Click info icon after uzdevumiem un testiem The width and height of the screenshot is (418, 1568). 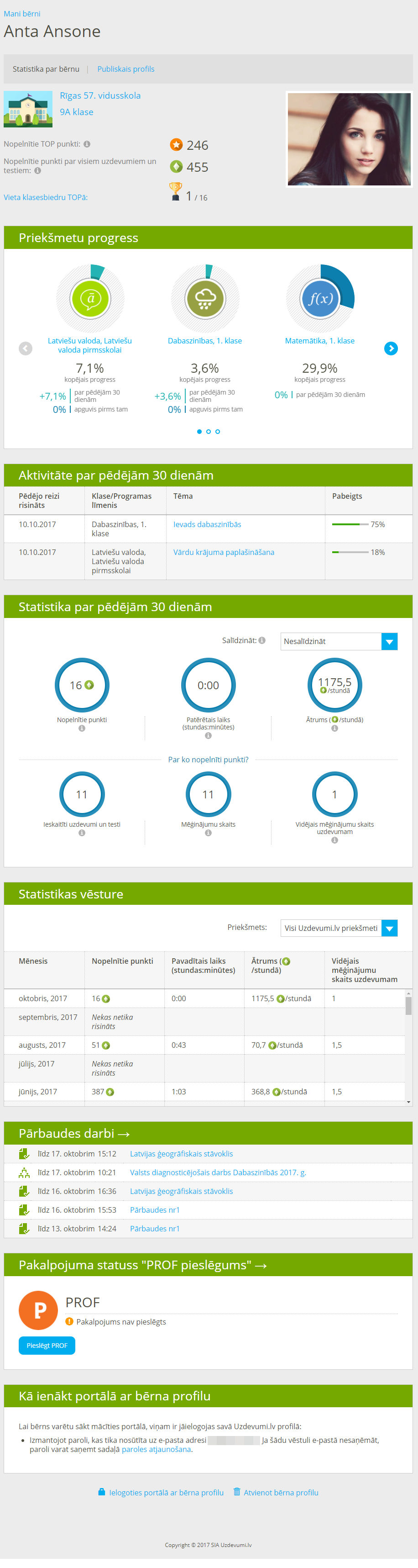tap(38, 171)
